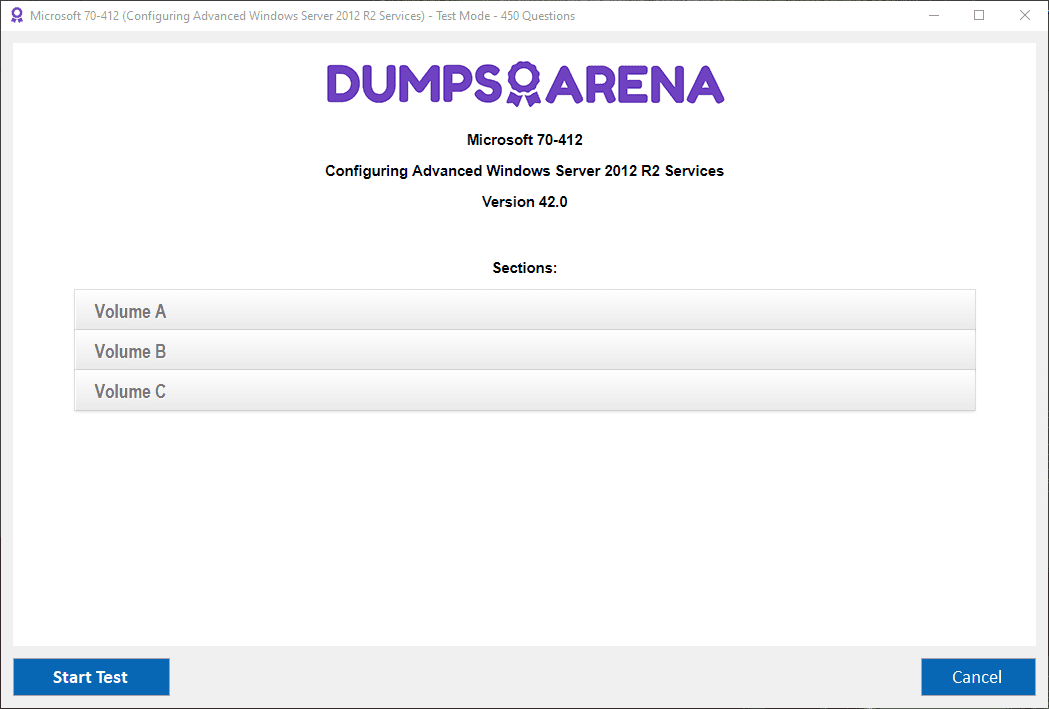Maximize the exam window
The width and height of the screenshot is (1049, 709).
point(979,15)
